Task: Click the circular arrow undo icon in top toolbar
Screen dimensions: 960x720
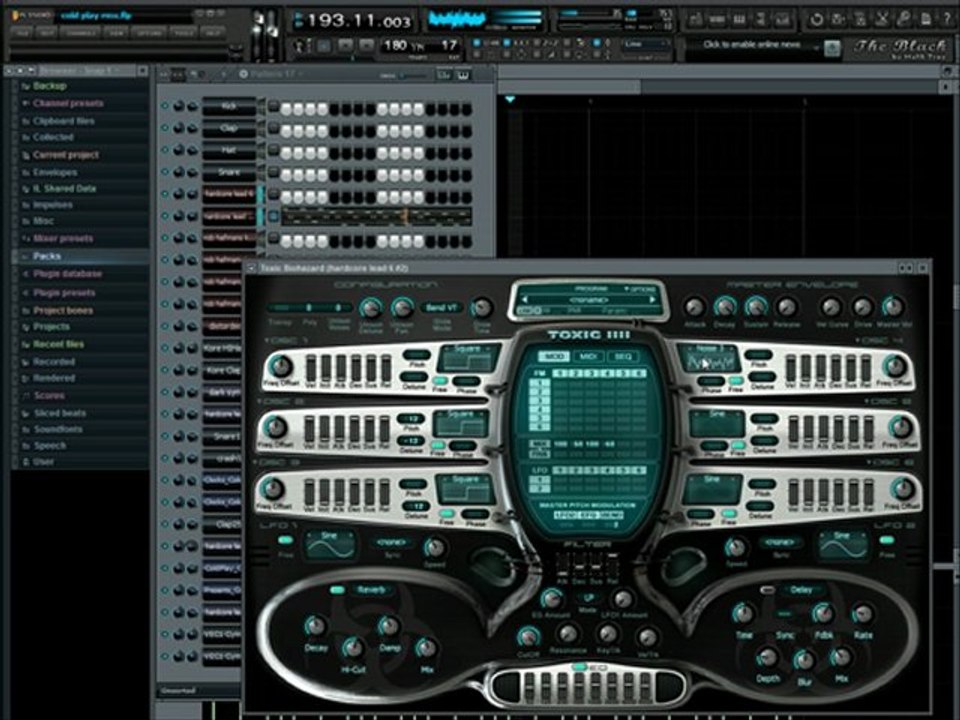Action: coord(817,20)
